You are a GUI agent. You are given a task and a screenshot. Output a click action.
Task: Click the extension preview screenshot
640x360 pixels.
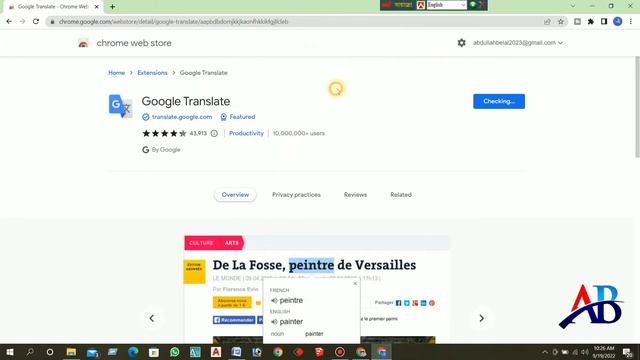(x=317, y=289)
